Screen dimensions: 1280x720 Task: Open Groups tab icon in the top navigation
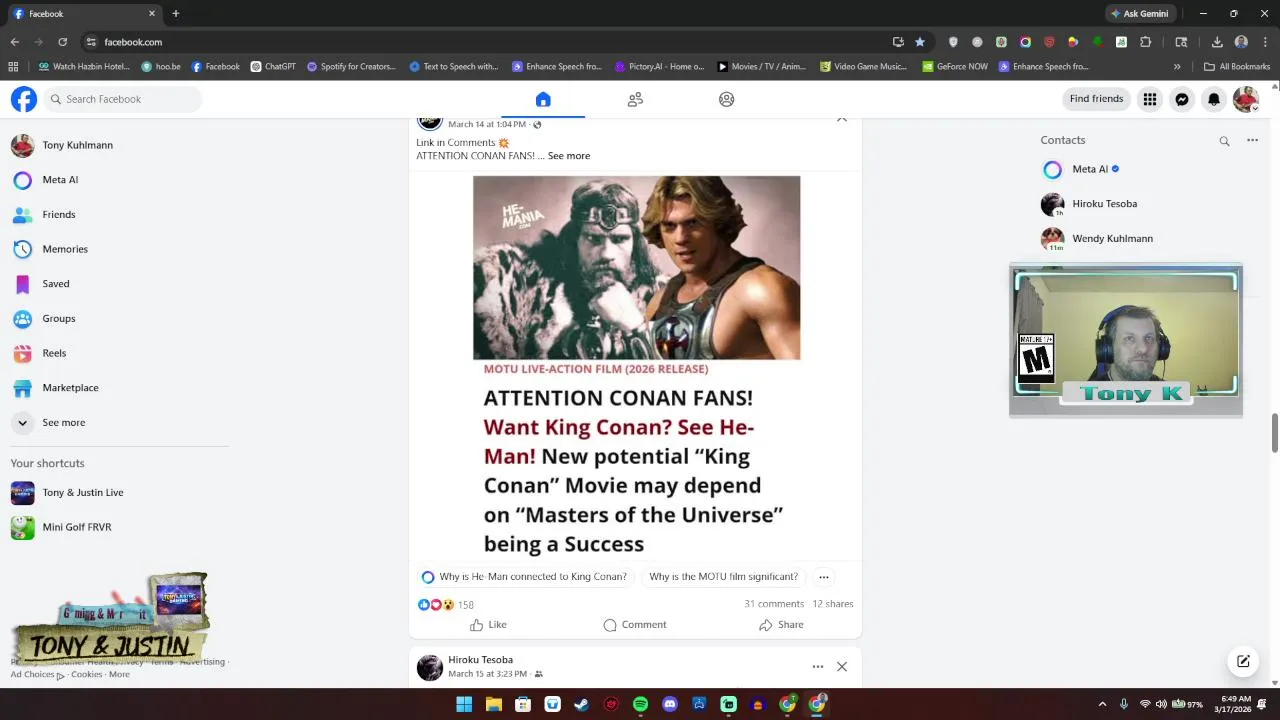(x=727, y=99)
